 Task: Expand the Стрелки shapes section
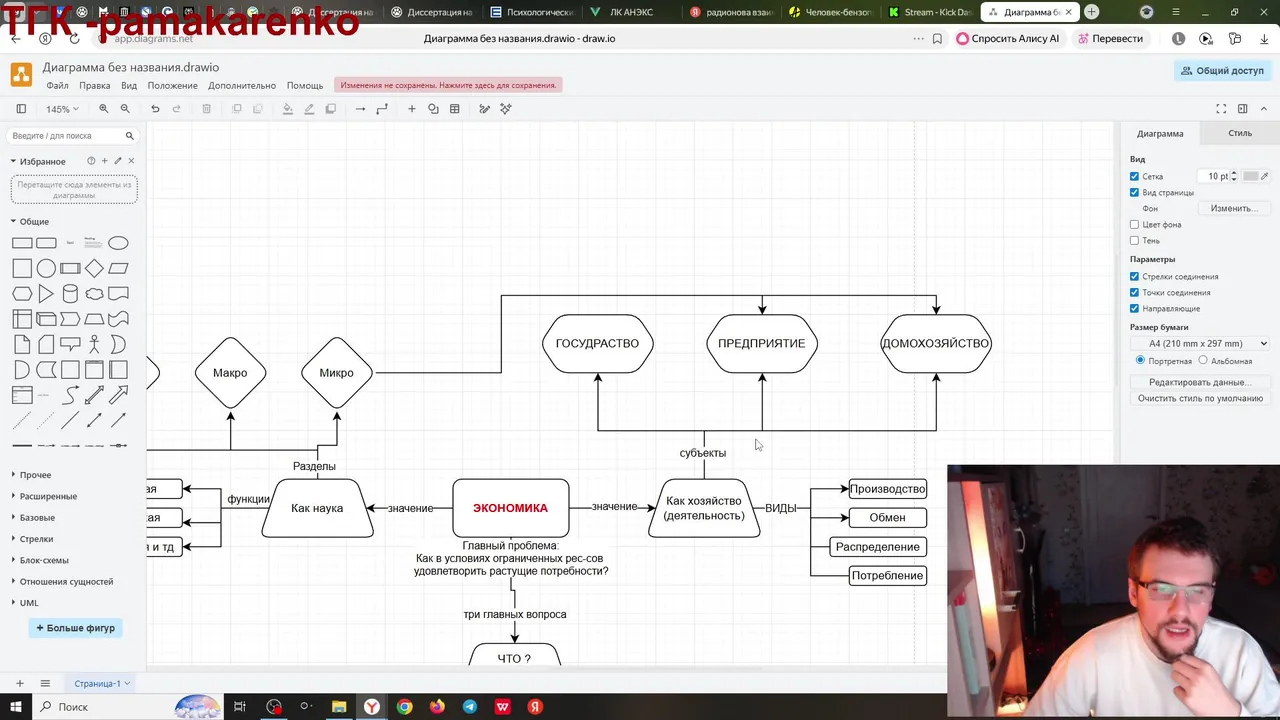pos(36,539)
